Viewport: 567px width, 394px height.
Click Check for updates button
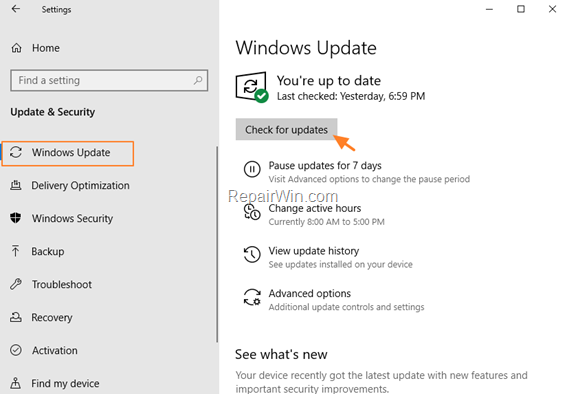(x=286, y=129)
